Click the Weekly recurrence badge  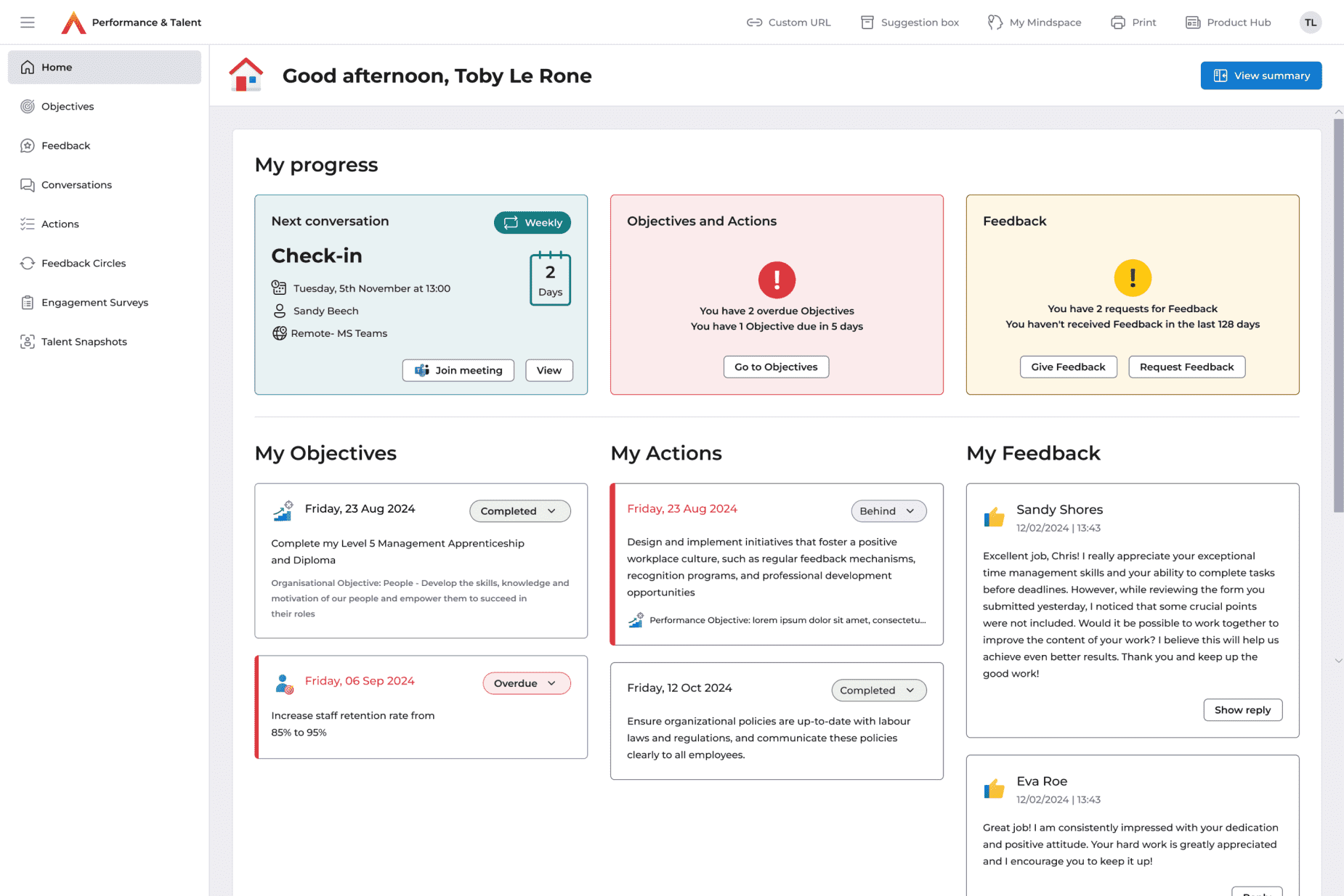[x=532, y=223]
